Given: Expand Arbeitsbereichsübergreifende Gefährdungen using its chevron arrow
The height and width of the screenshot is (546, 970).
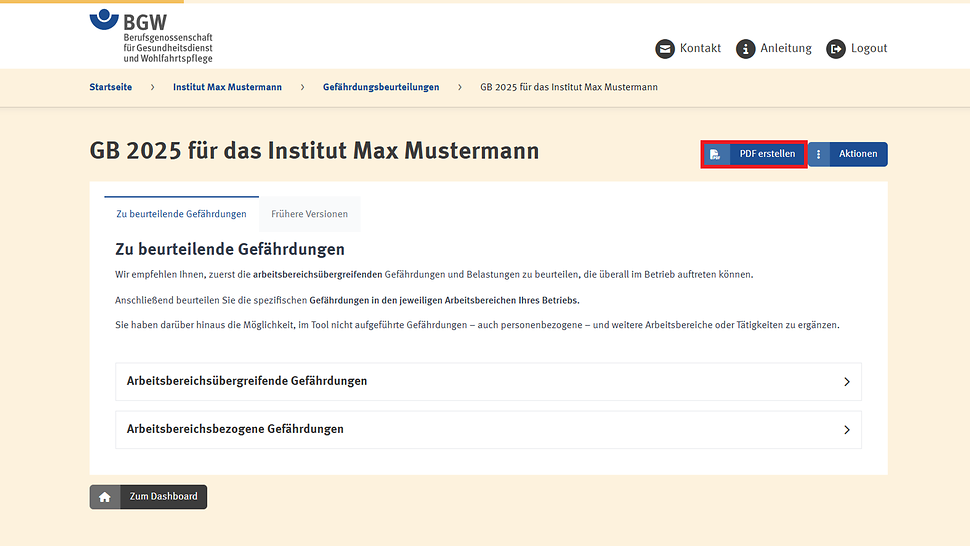Looking at the screenshot, I should [846, 382].
